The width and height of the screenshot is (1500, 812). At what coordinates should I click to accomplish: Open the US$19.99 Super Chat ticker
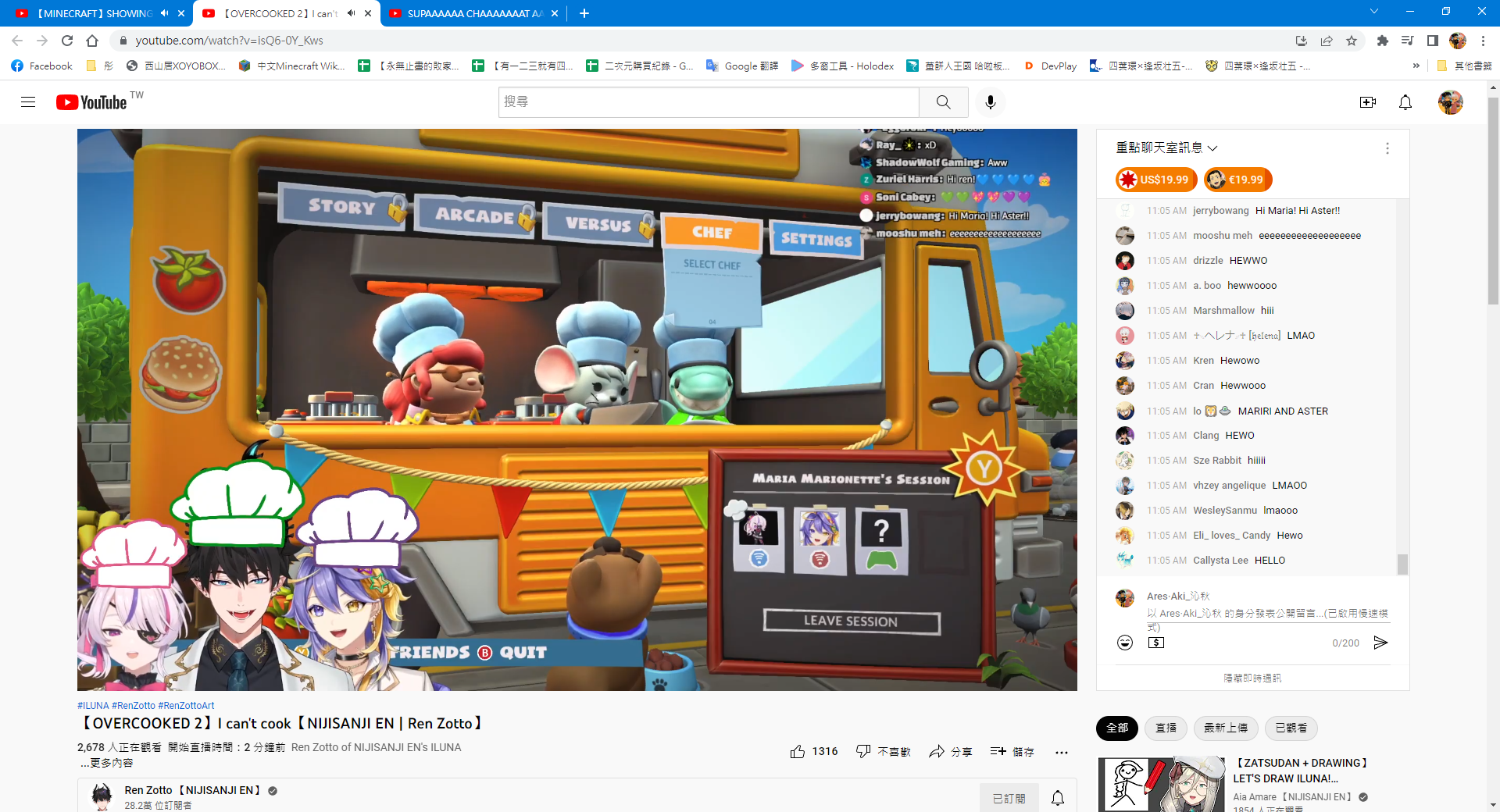pos(1156,180)
